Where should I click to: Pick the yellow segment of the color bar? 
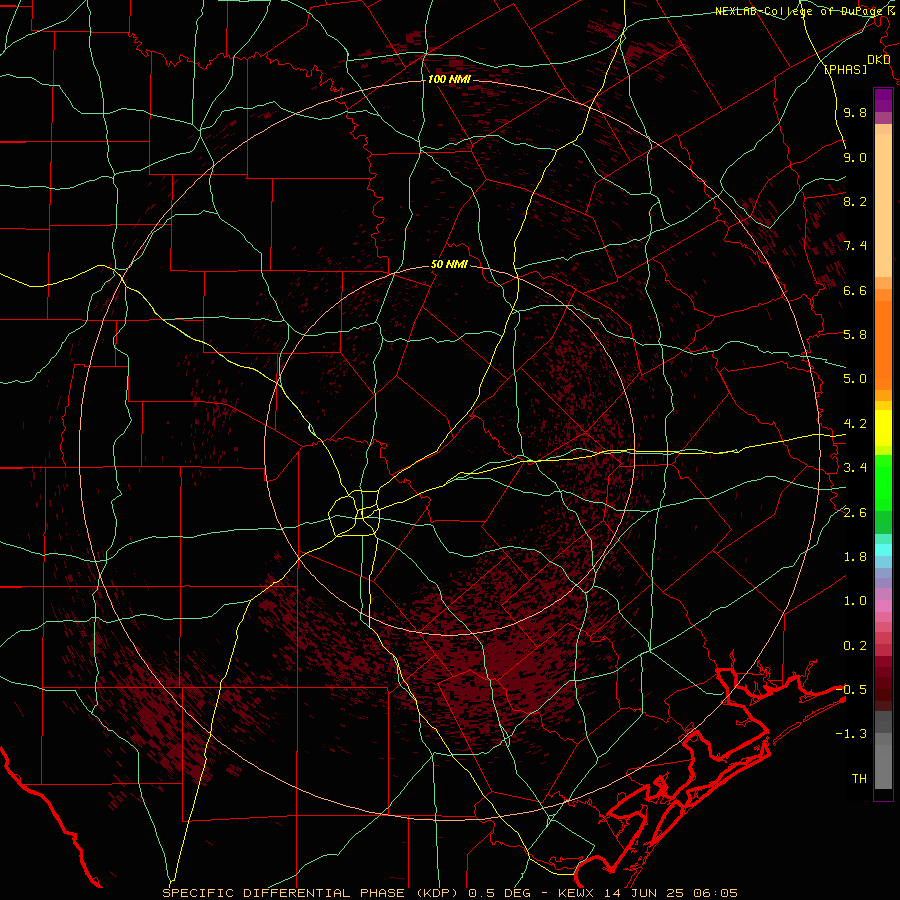click(x=883, y=428)
